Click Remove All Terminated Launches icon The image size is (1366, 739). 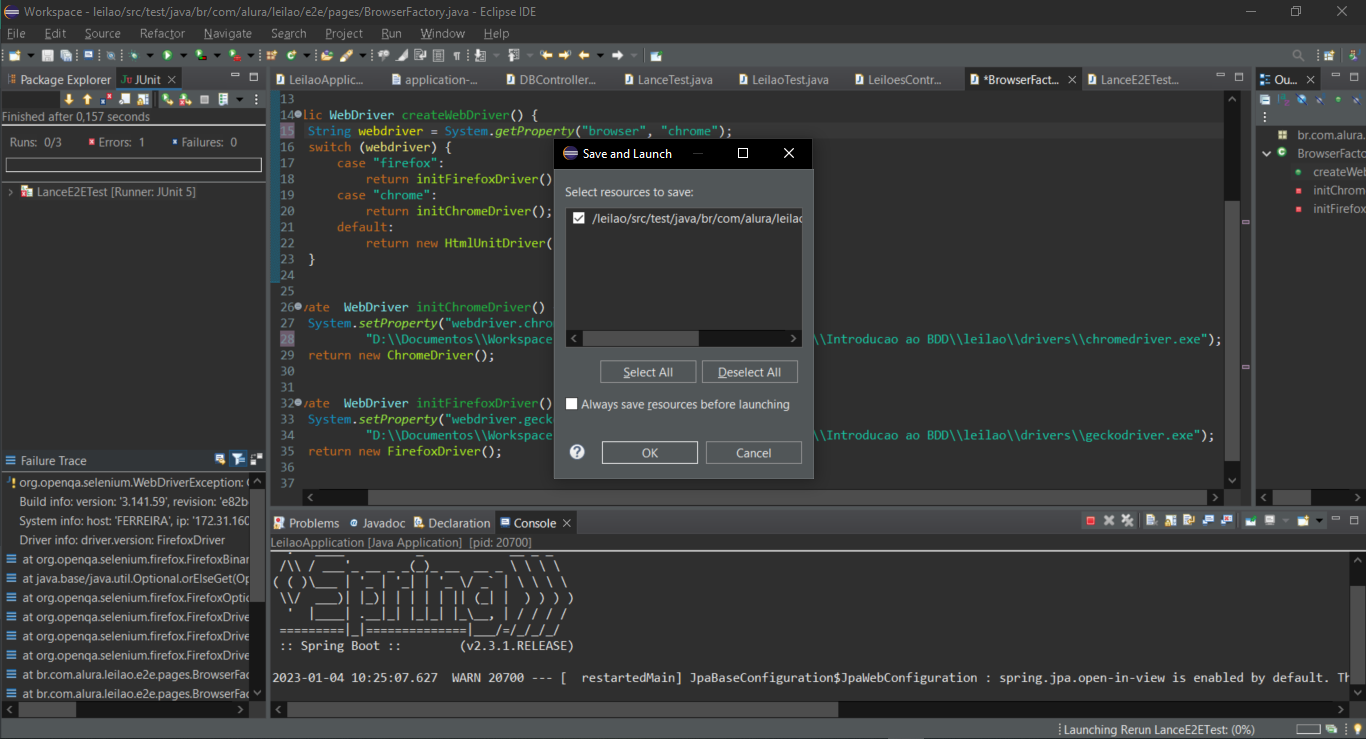(x=1127, y=520)
